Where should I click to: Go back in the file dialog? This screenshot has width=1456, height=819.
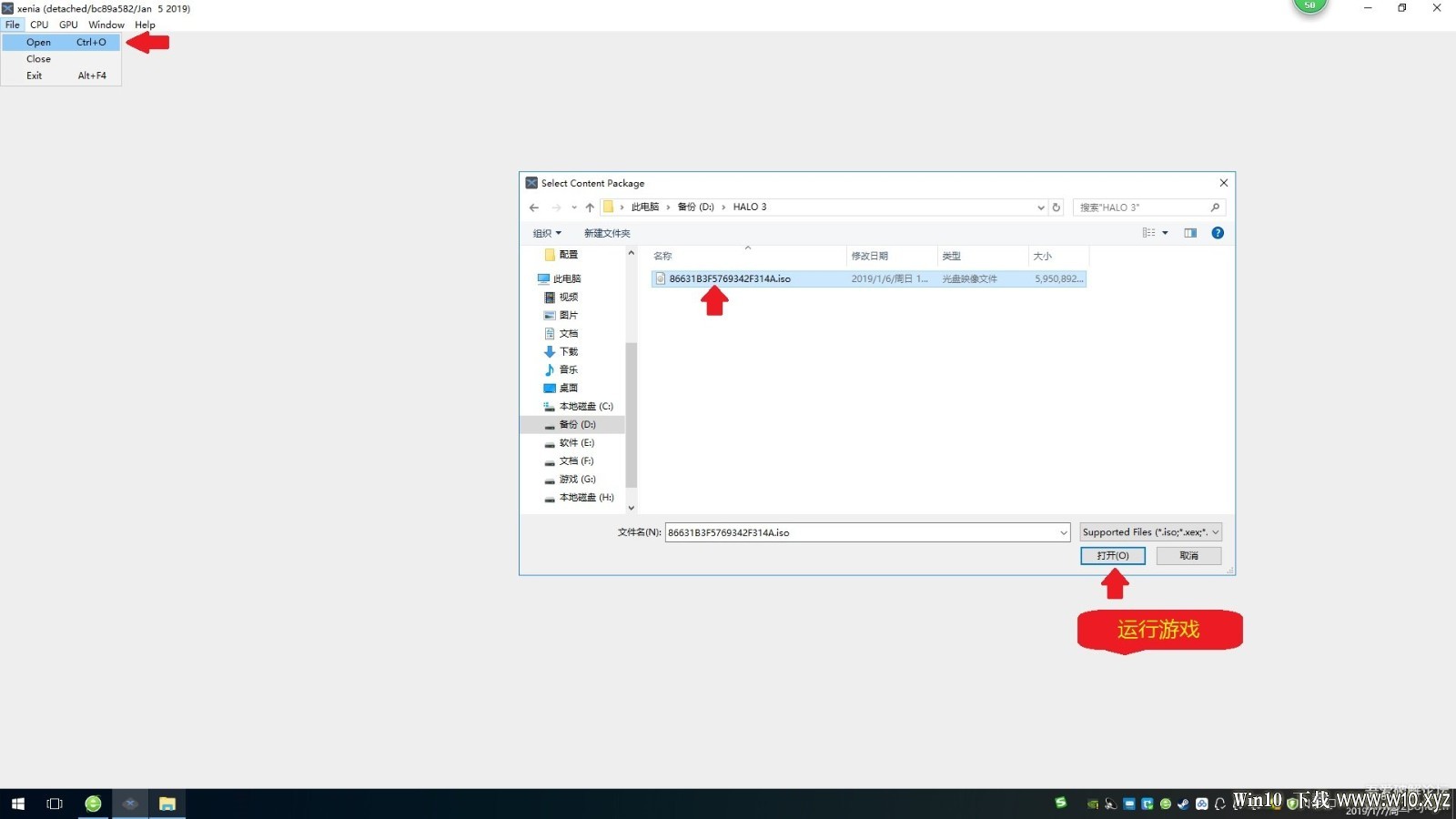[534, 207]
